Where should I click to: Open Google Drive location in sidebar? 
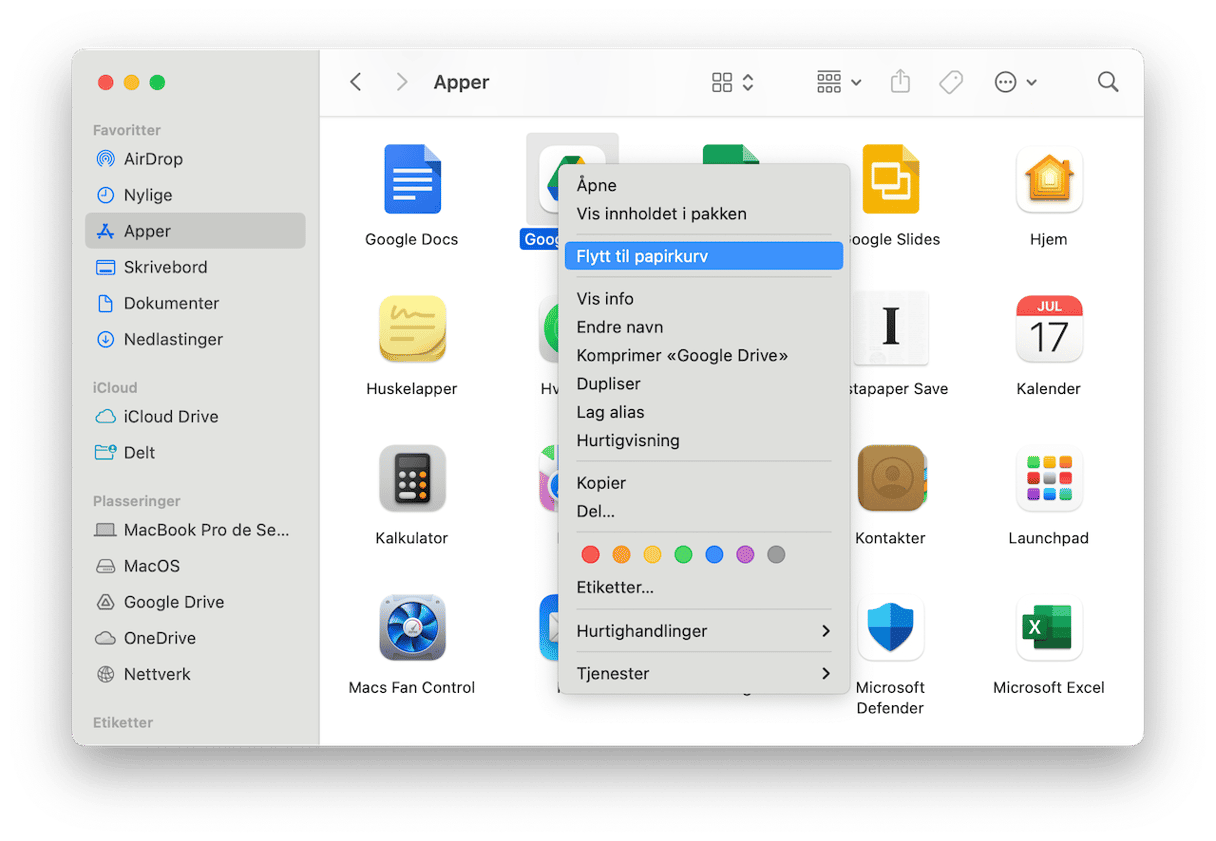tap(195, 602)
